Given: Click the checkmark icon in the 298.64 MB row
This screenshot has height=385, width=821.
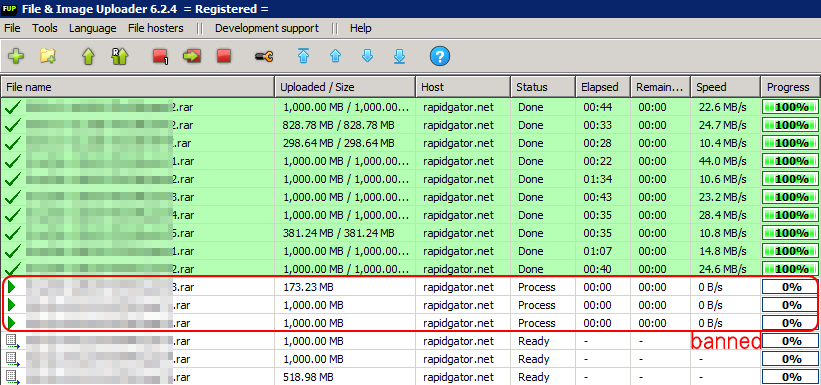Looking at the screenshot, I should pos(13,143).
